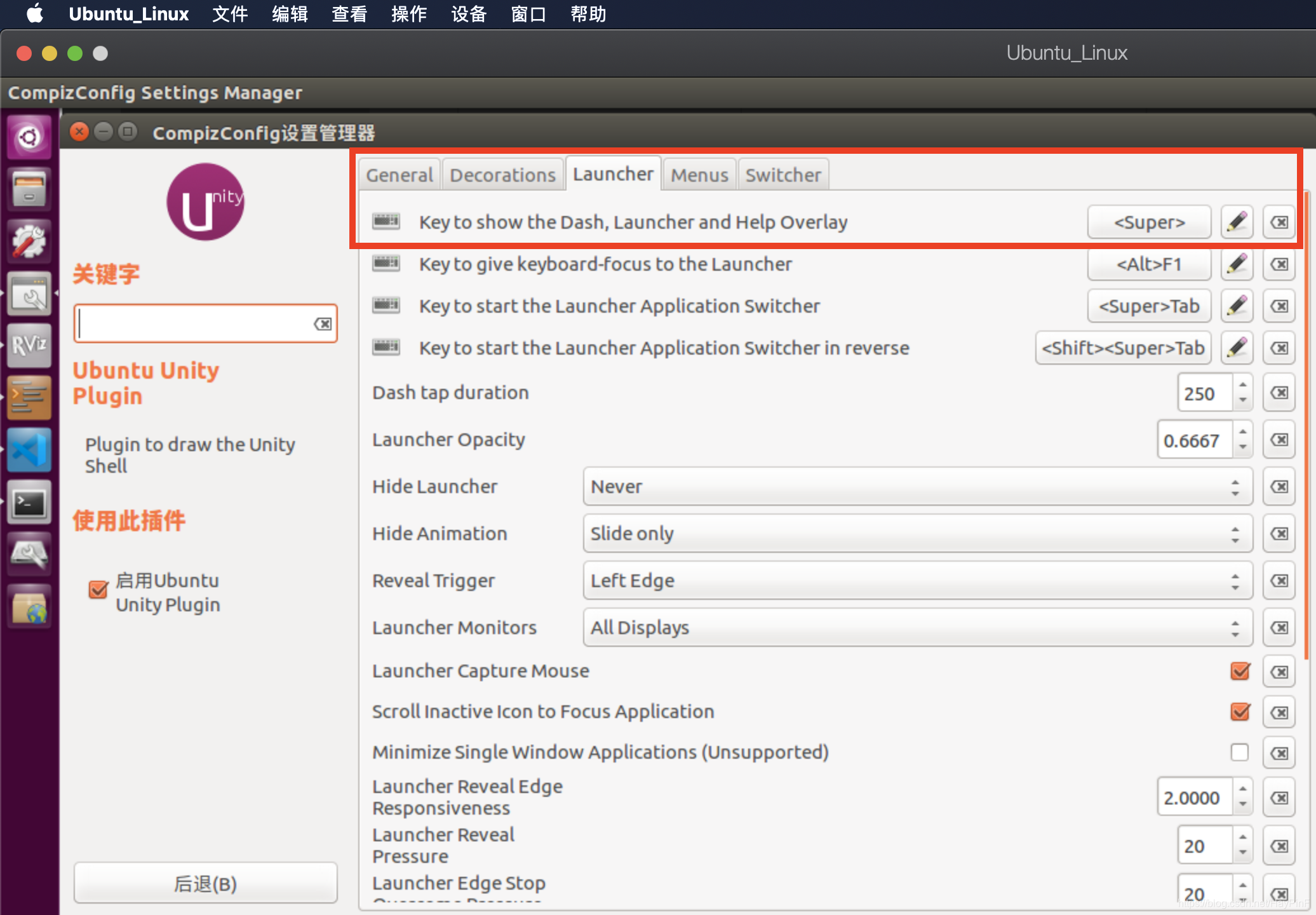Screen dimensions: 1316x915
Task: Decrease Launcher Opacity value
Action: pyautogui.click(x=1243, y=448)
